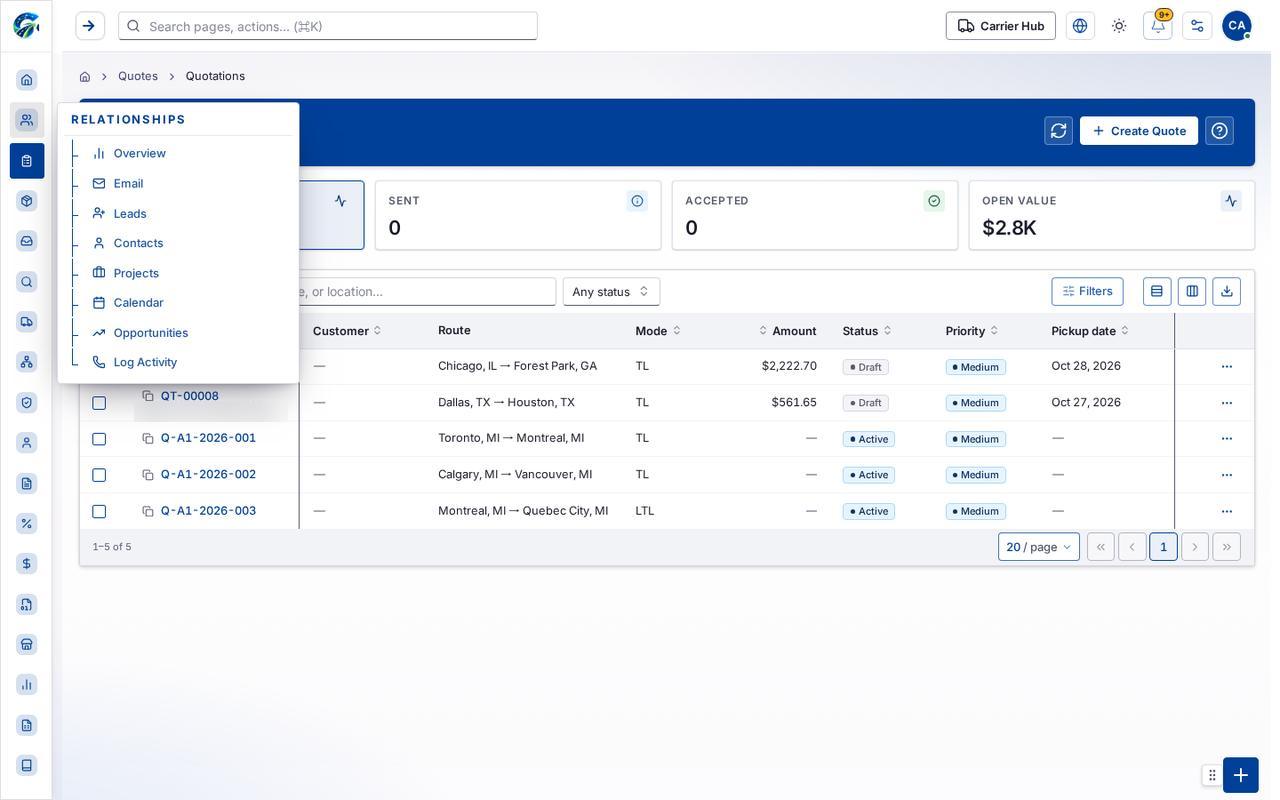This screenshot has height=800, width=1280.
Task: Open the Any status dropdown
Action: [x=611, y=292]
